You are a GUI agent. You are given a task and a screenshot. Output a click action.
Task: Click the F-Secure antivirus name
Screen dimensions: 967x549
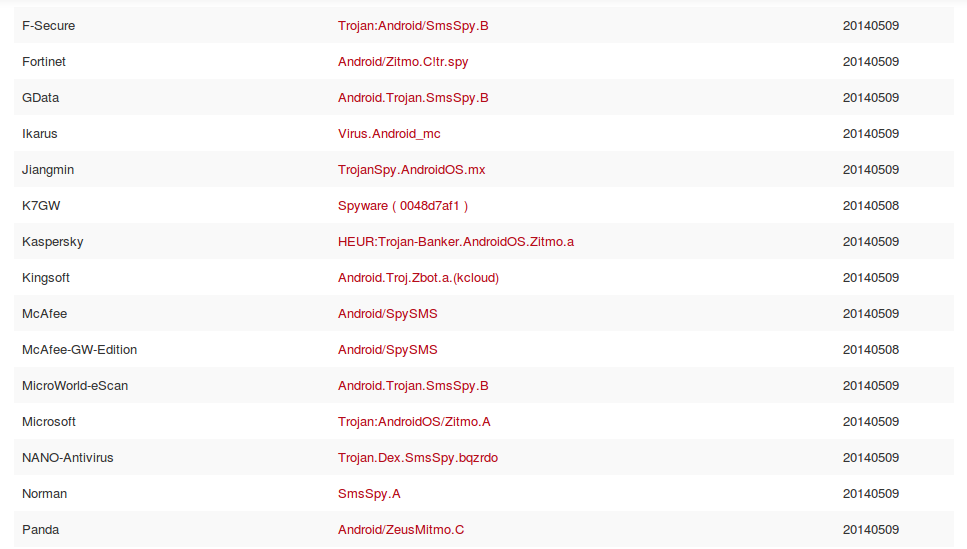(48, 25)
